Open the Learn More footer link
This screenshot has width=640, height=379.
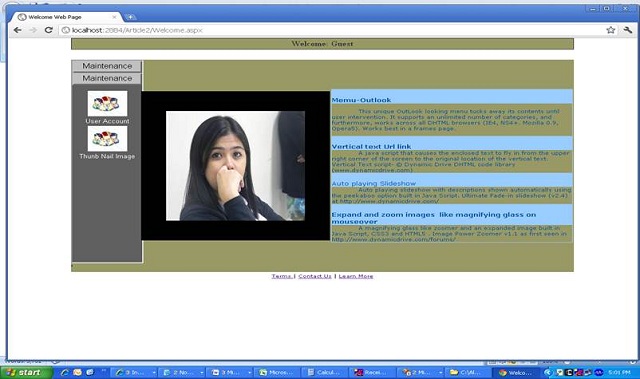356,276
